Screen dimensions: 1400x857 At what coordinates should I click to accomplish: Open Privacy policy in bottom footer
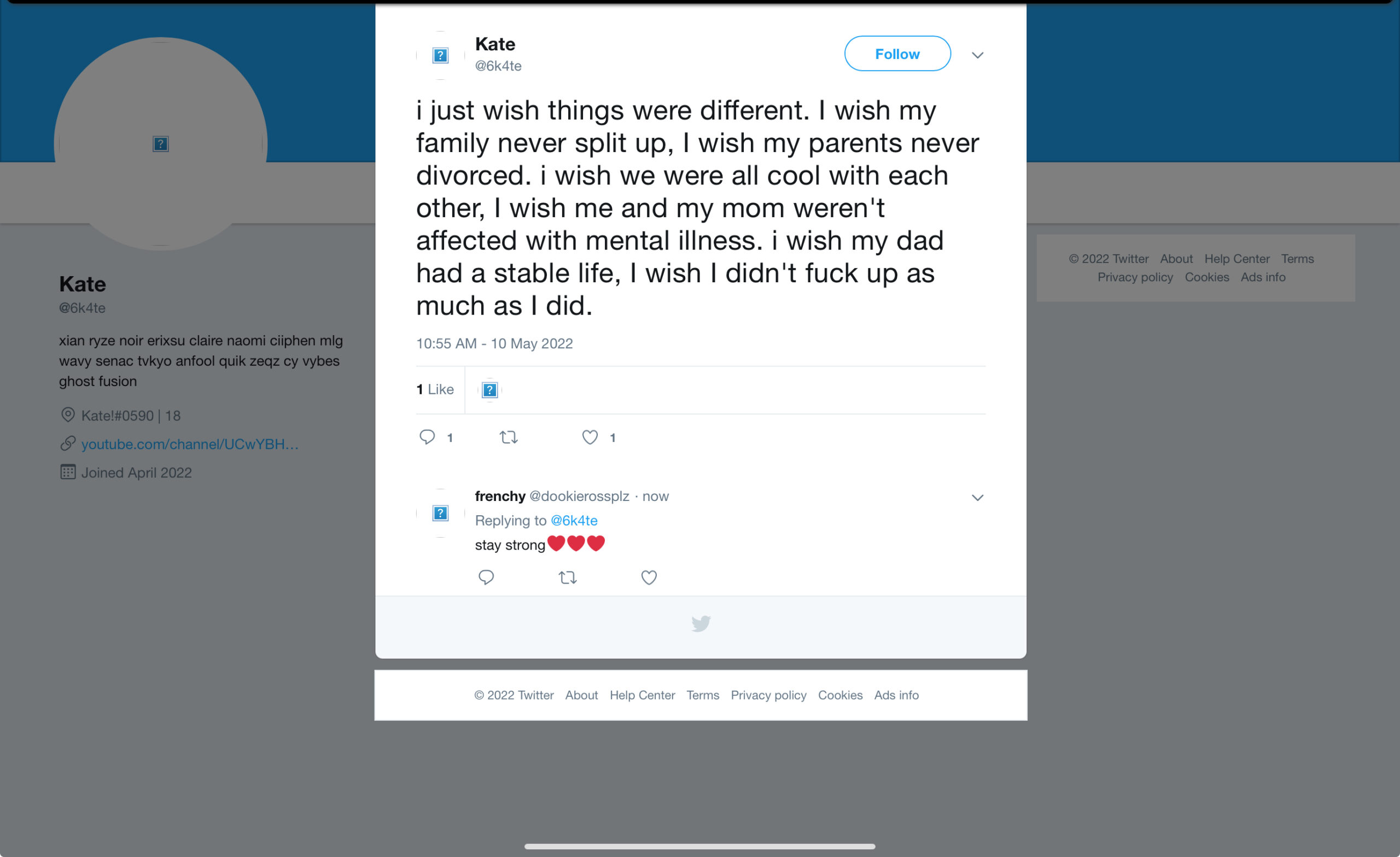768,695
